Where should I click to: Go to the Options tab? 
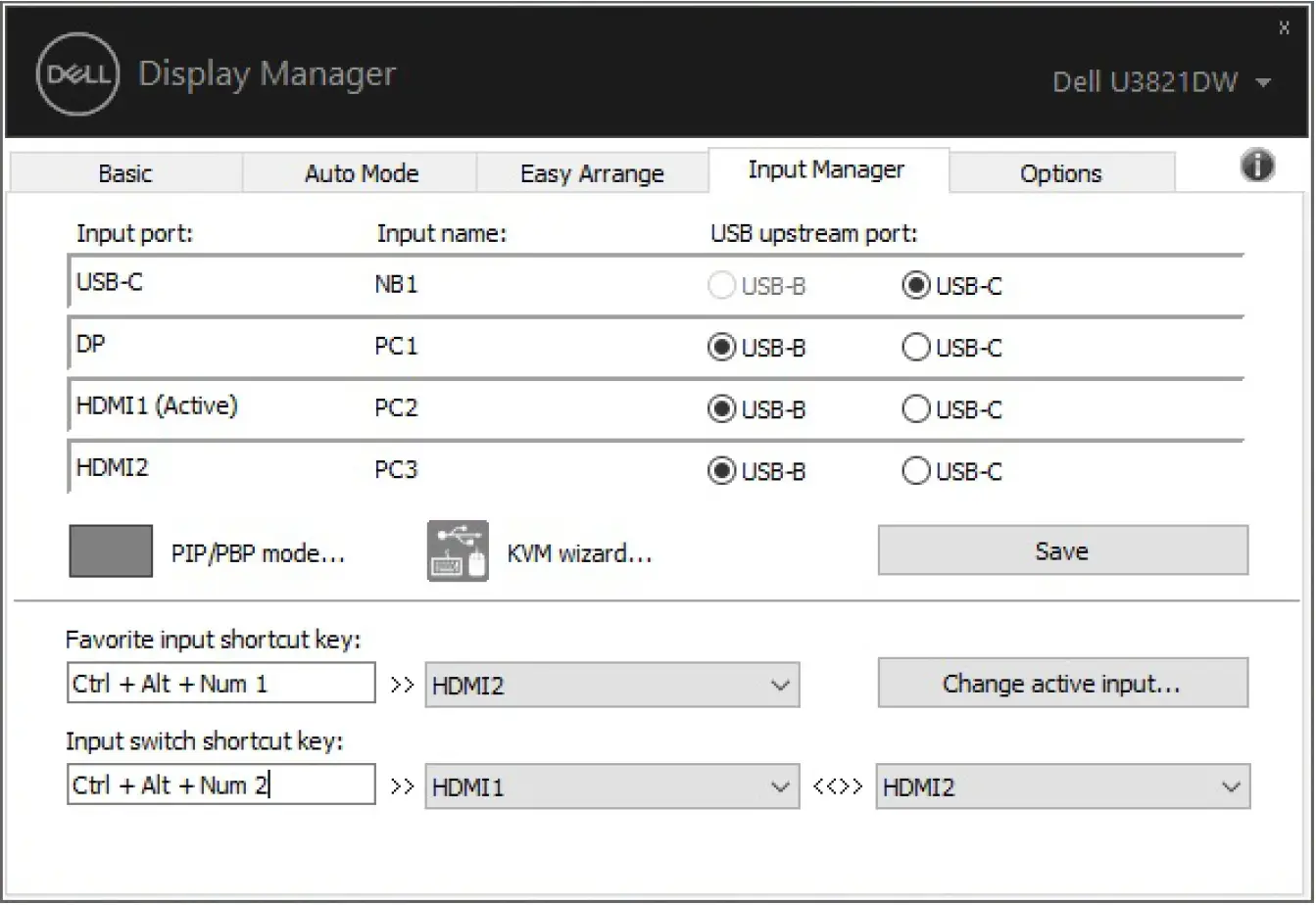1061,172
